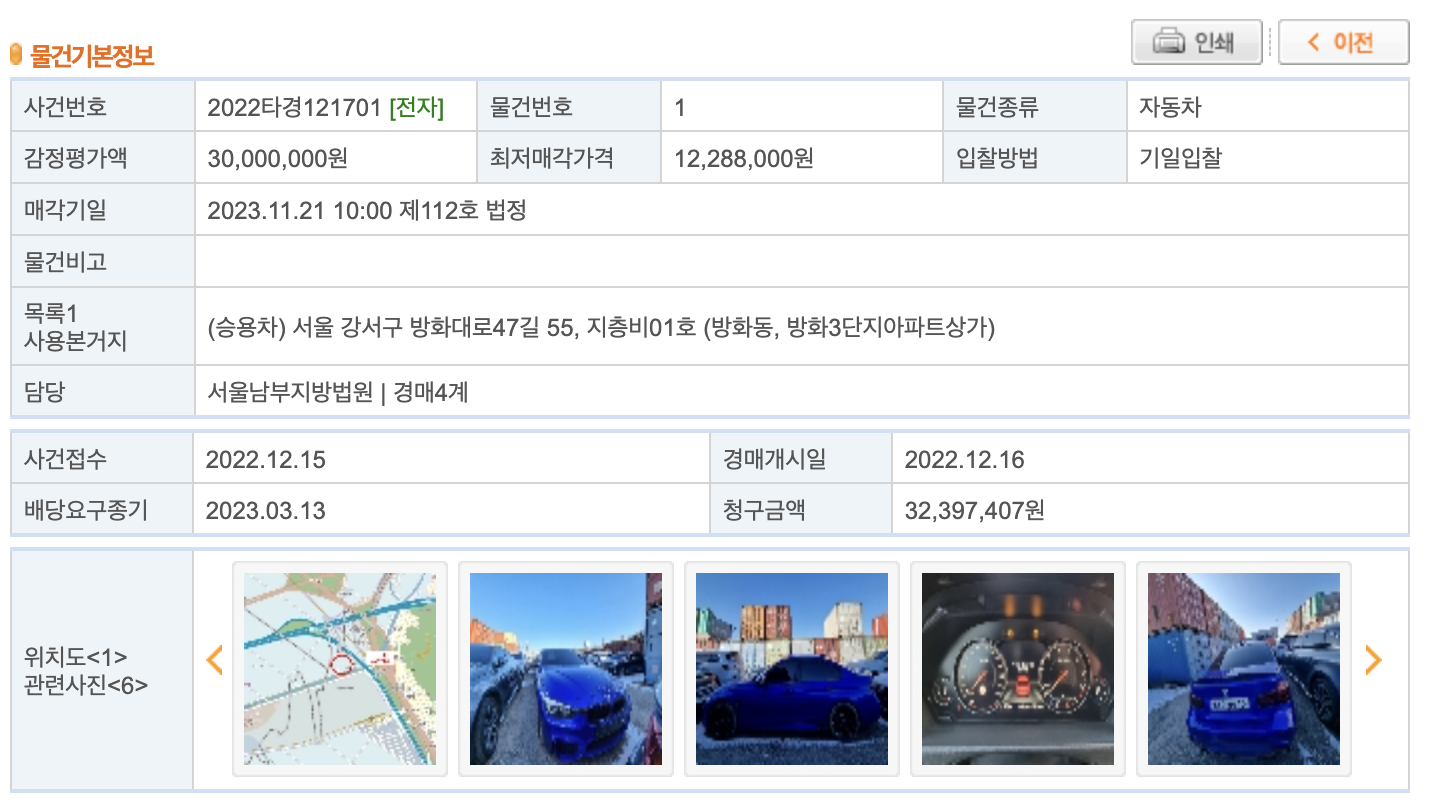Click the 인쇄 print button

click(x=1196, y=43)
